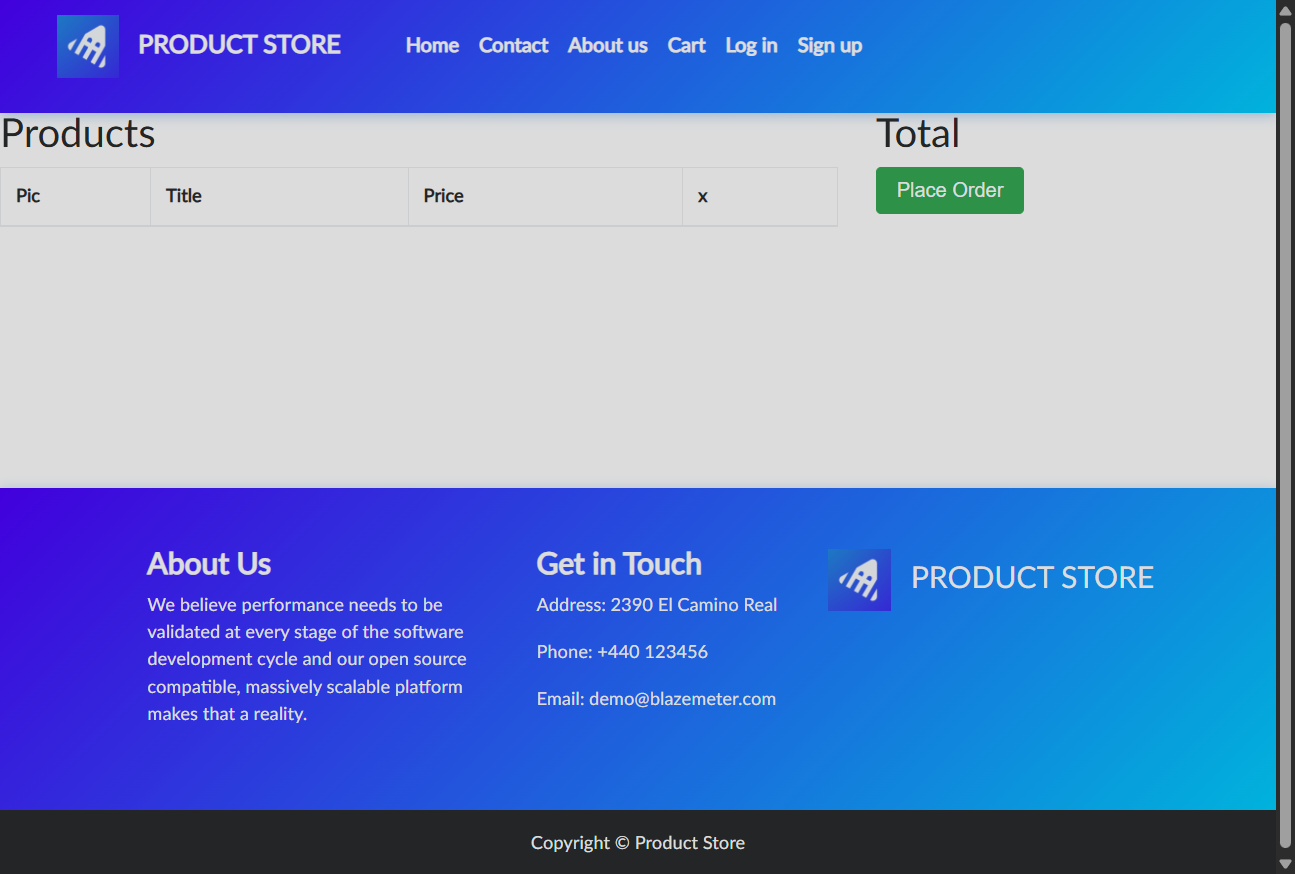Screen dimensions: 1295x874
Task: Go to Cart in the navbar
Action: [686, 46]
